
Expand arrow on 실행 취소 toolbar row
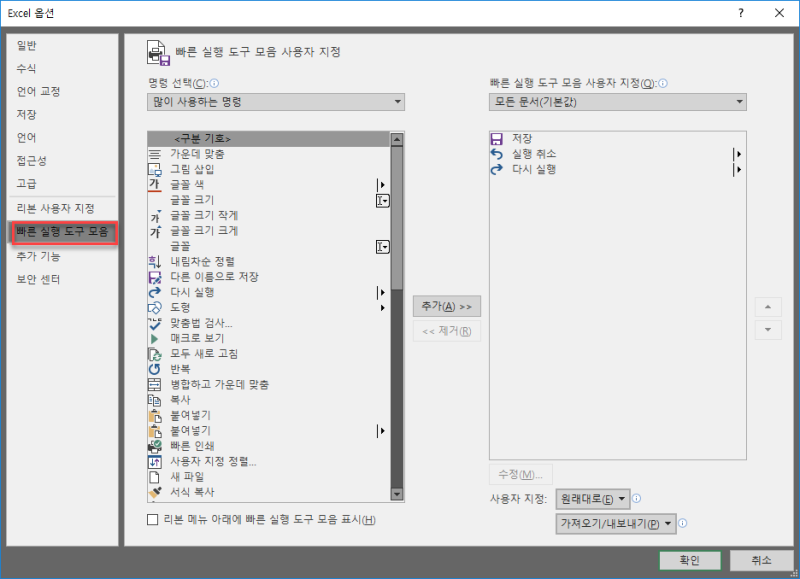pyautogui.click(x=737, y=154)
